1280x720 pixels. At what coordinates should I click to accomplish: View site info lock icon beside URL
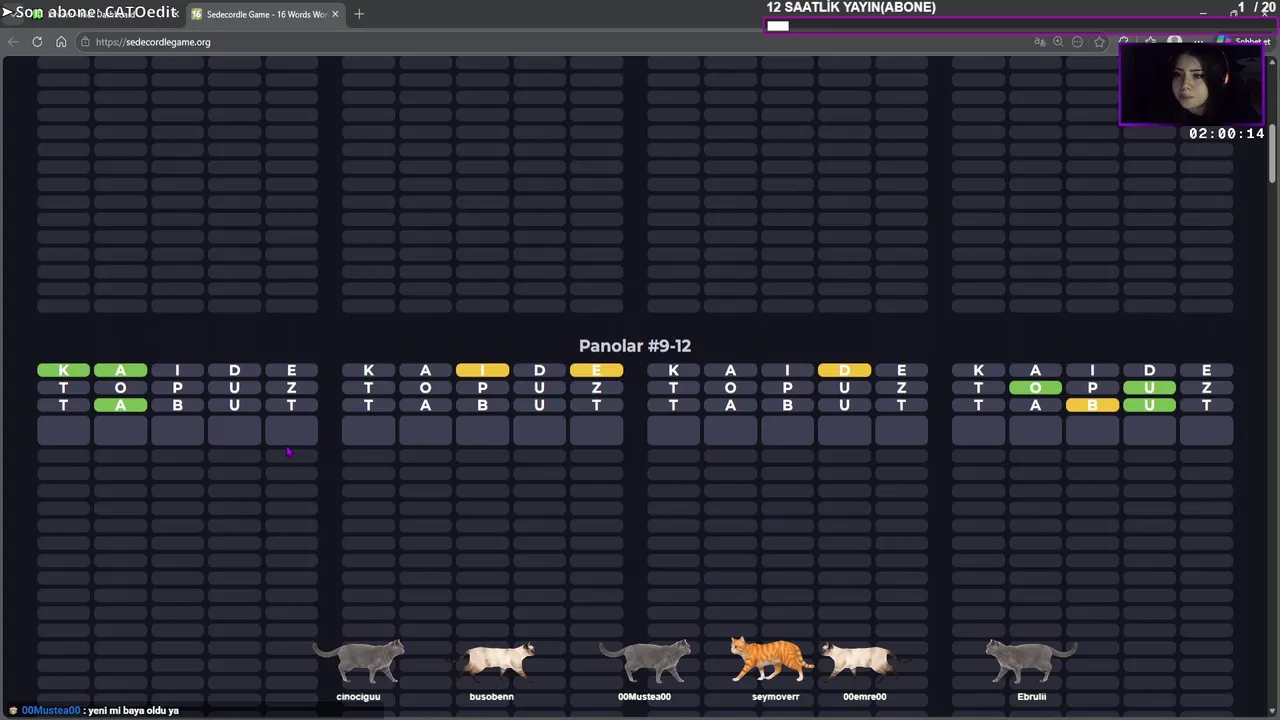[x=86, y=42]
